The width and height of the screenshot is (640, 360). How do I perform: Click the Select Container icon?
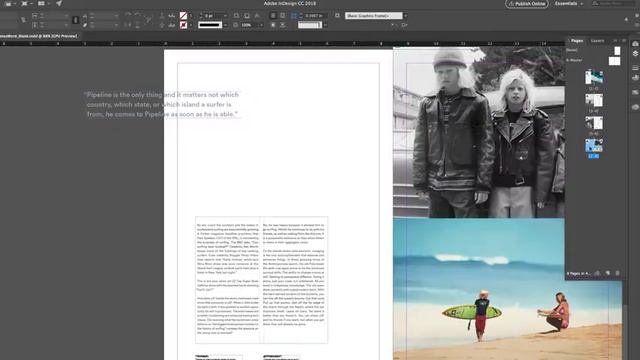click(162, 16)
